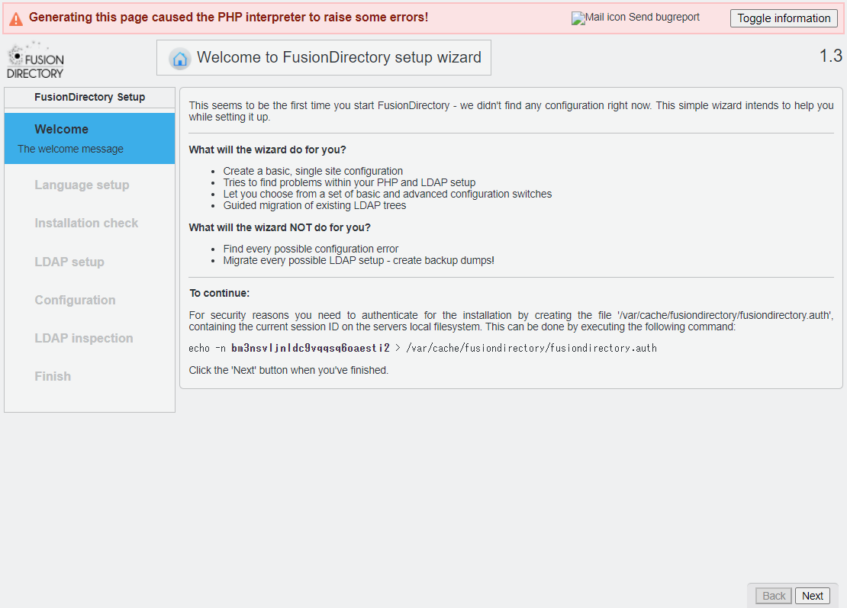This screenshot has width=847, height=608.
Task: Click the Send bugreport link
Action: pyautogui.click(x=664, y=18)
